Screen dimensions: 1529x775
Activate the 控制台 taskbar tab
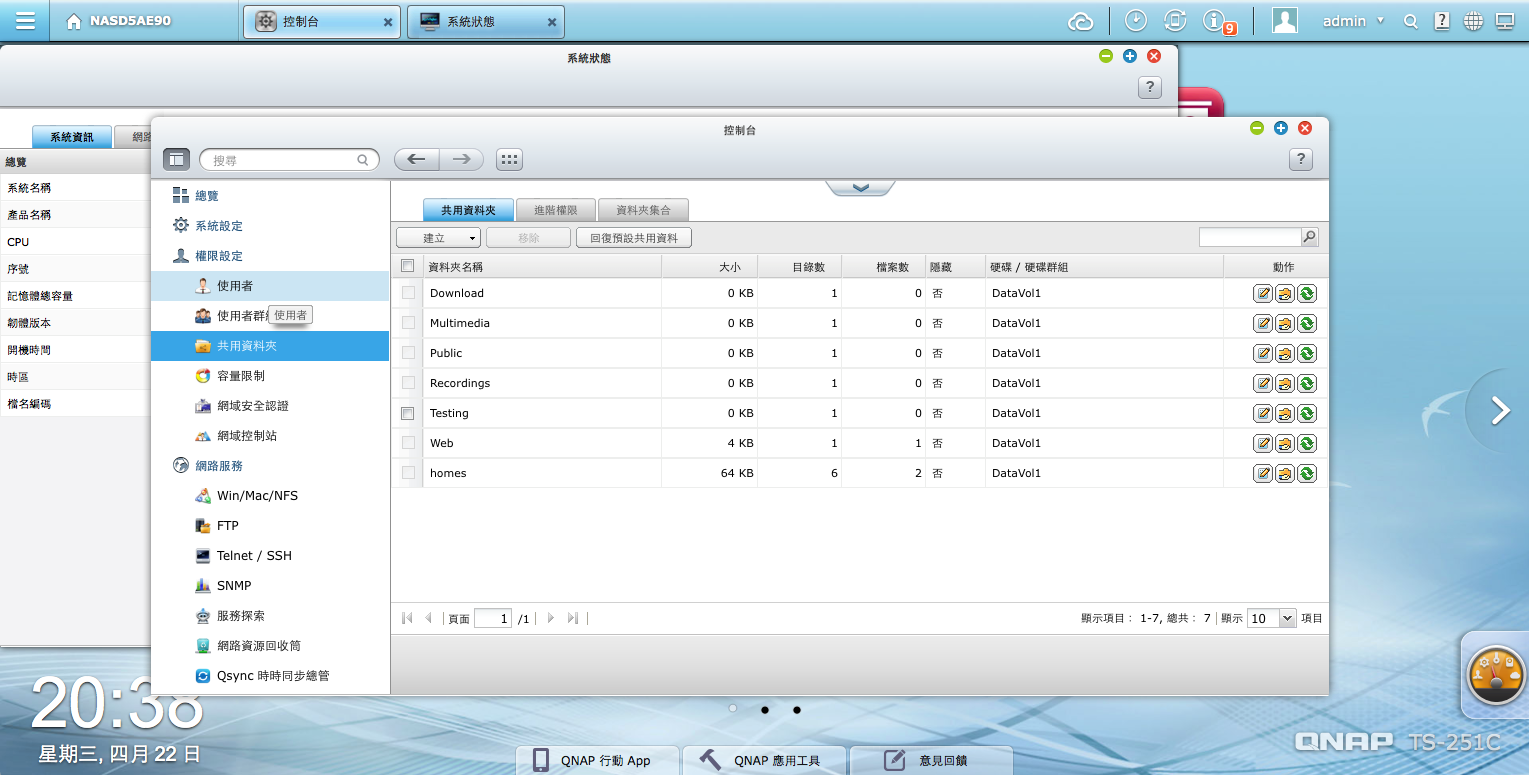click(322, 22)
